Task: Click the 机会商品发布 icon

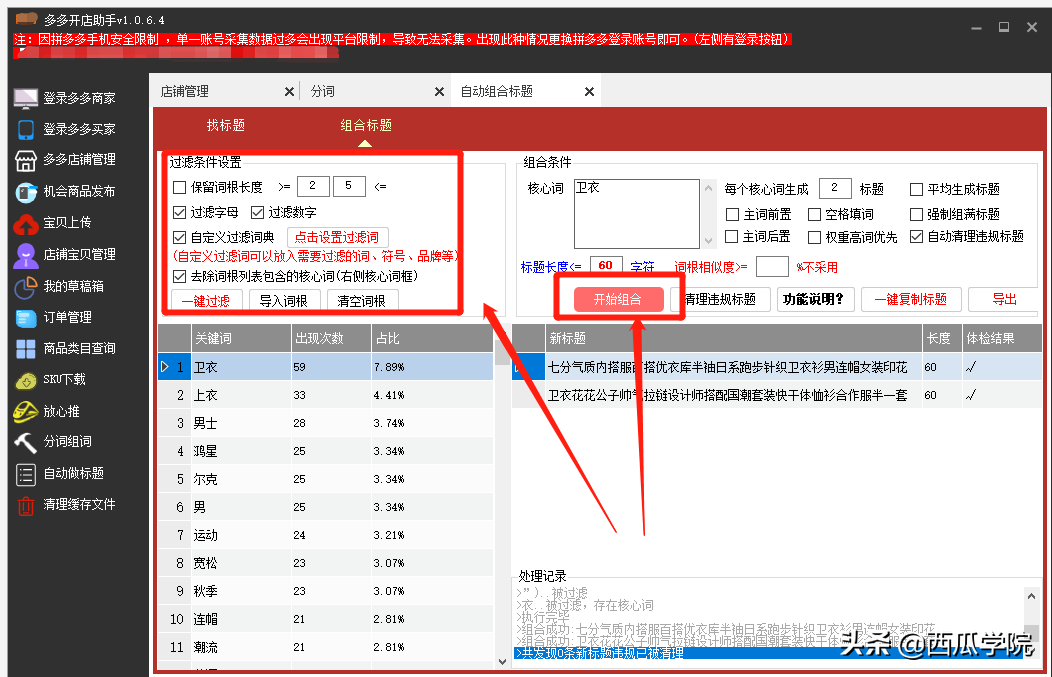Action: [25, 192]
